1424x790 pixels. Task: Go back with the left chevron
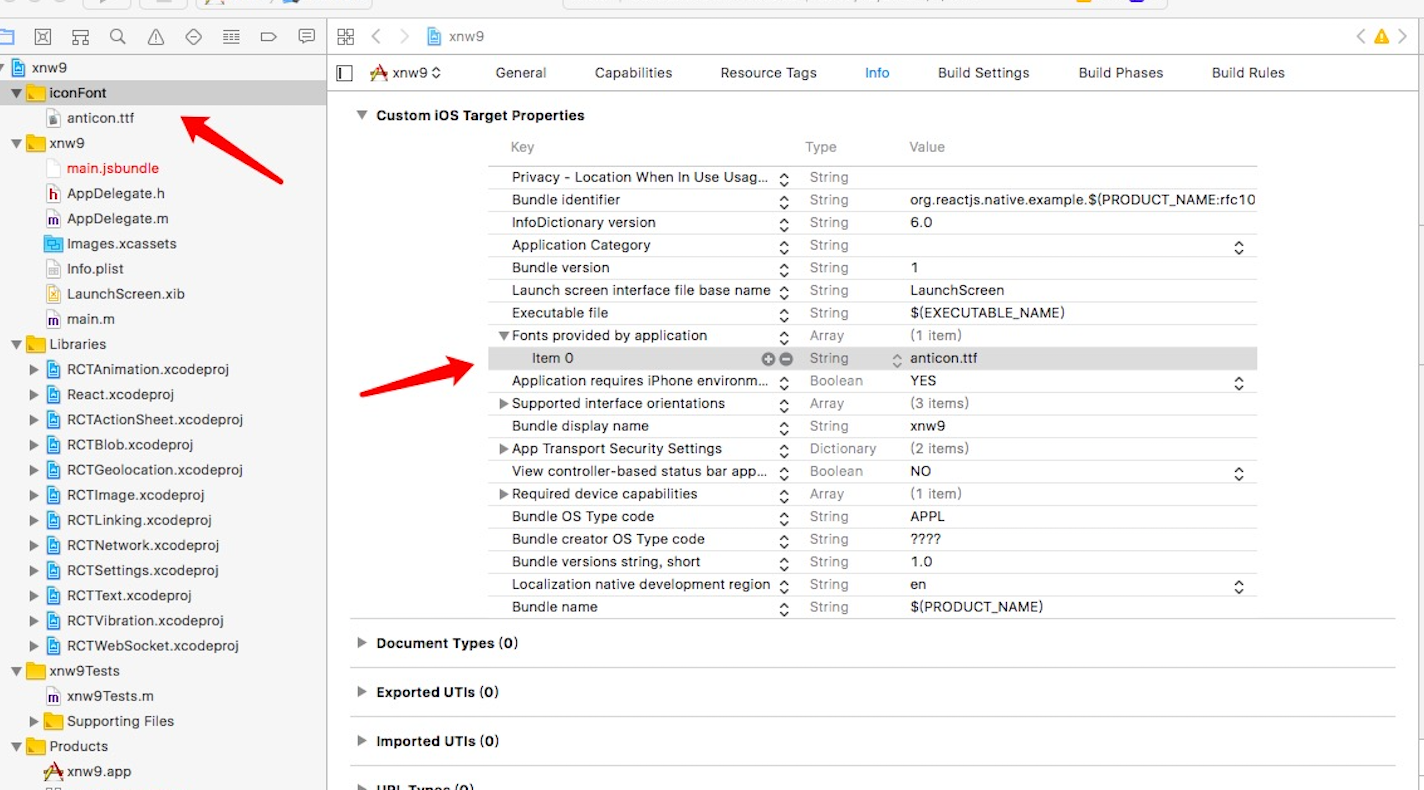point(376,37)
